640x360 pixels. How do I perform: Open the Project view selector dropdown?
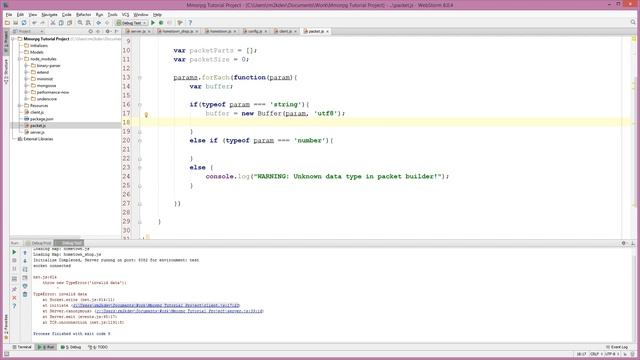(28, 31)
